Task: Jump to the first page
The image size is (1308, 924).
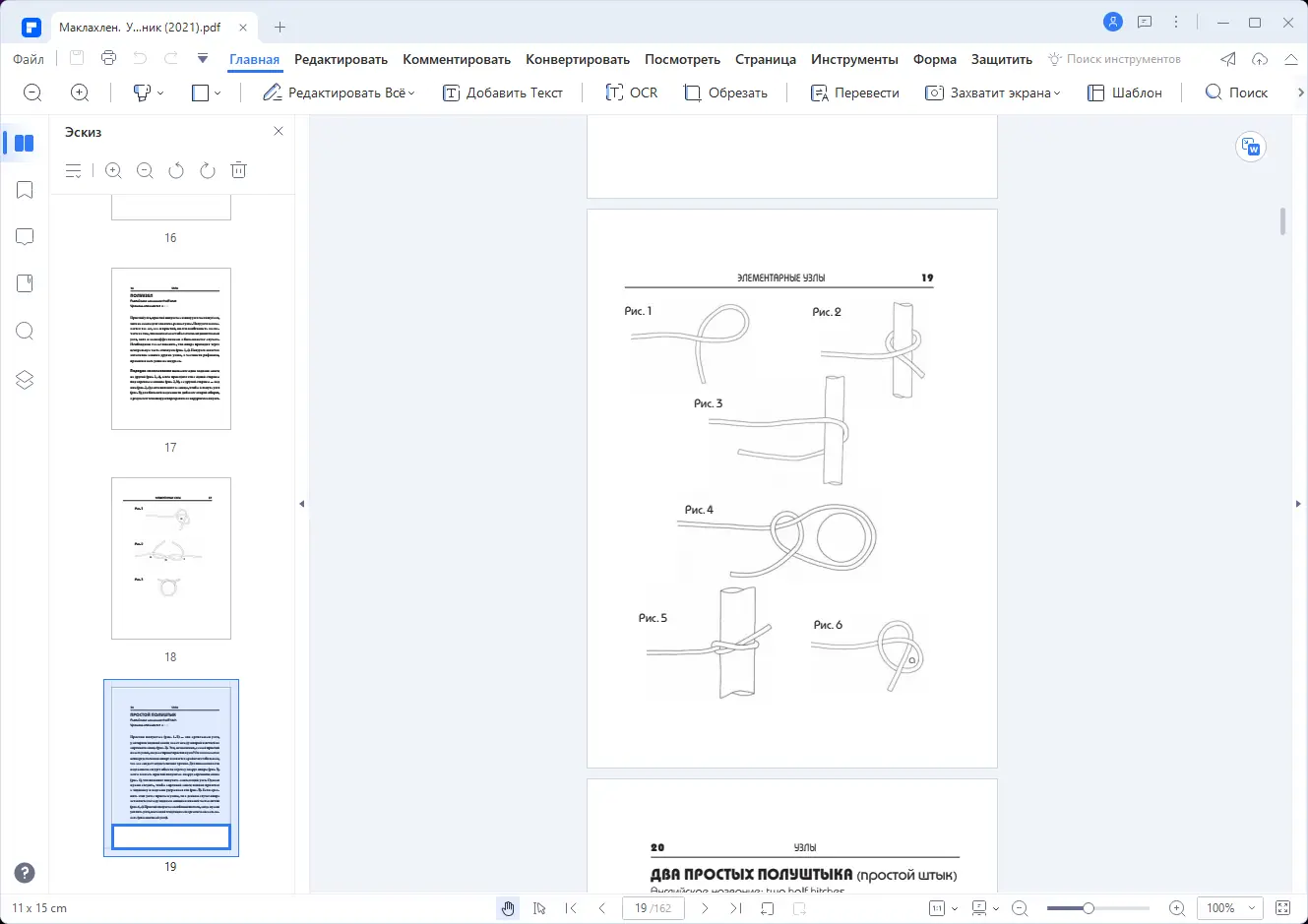Action: click(x=571, y=908)
